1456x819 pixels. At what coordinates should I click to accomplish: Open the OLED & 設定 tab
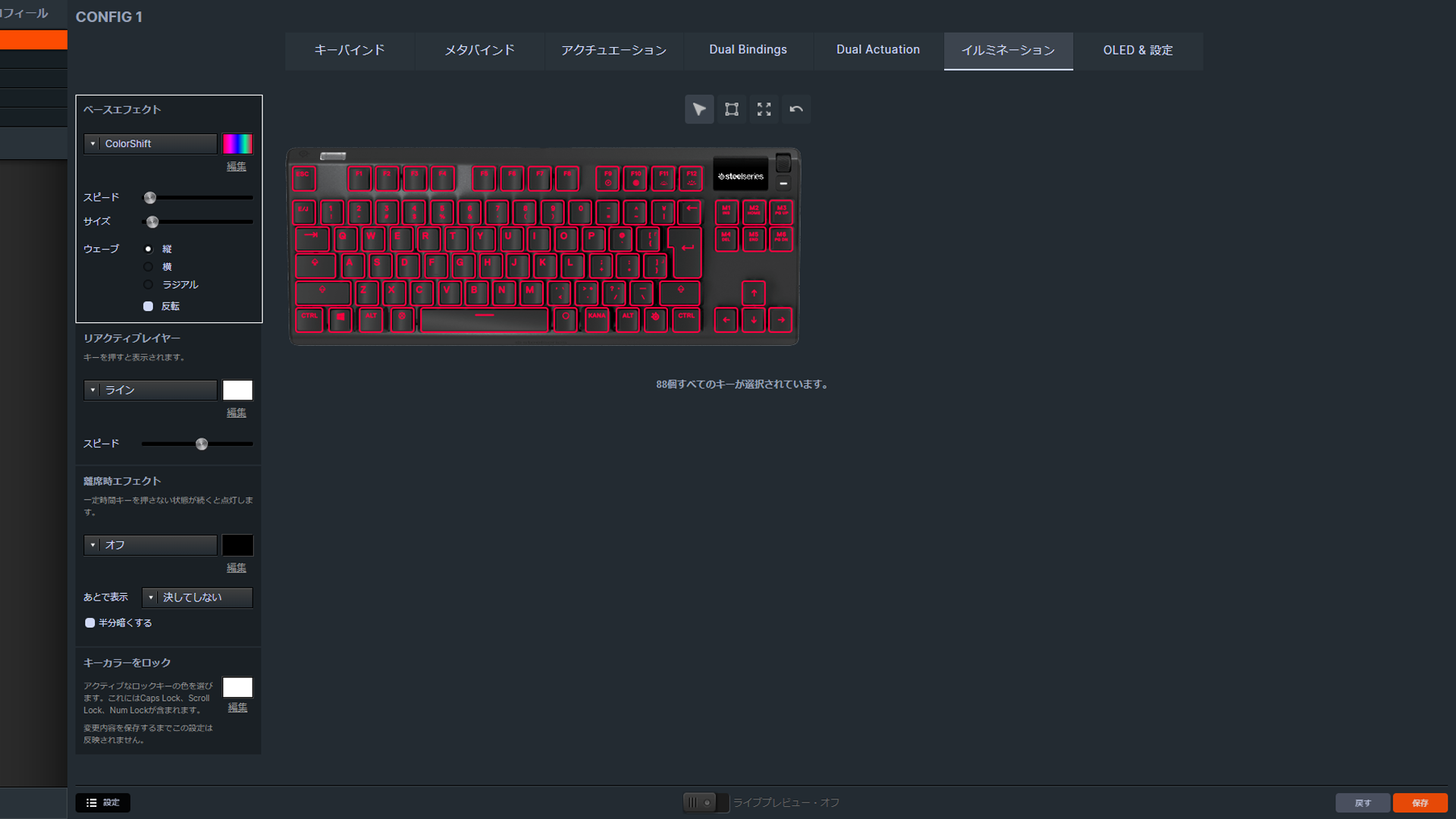click(1137, 50)
